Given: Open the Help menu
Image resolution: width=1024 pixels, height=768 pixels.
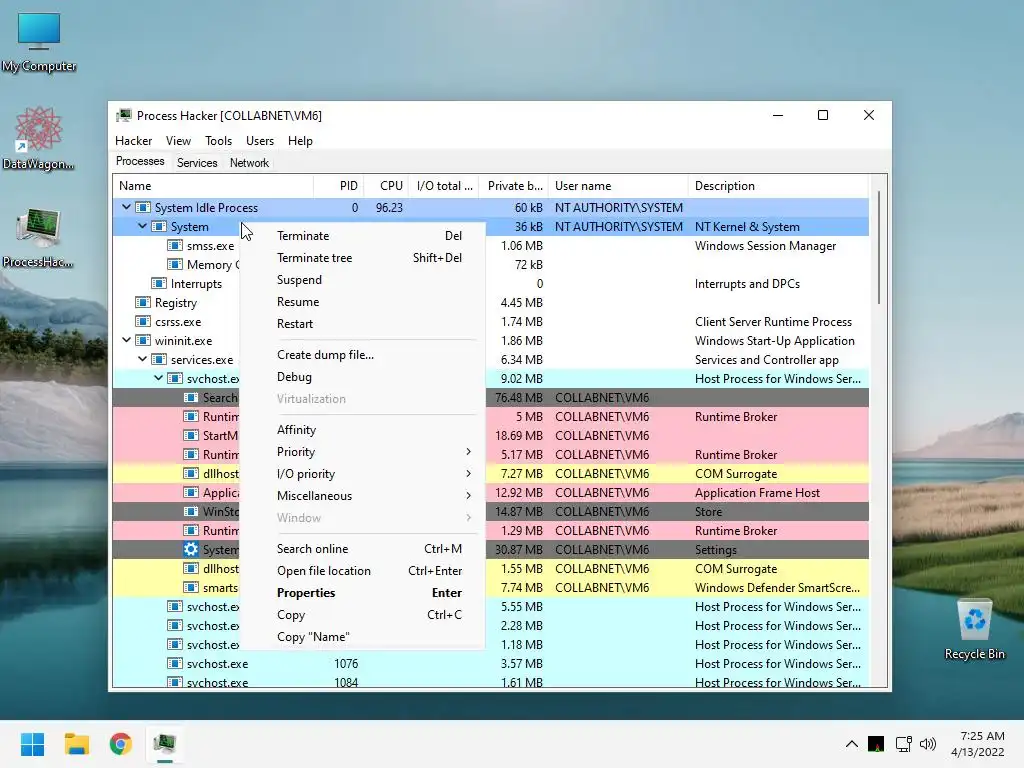Looking at the screenshot, I should [x=300, y=140].
